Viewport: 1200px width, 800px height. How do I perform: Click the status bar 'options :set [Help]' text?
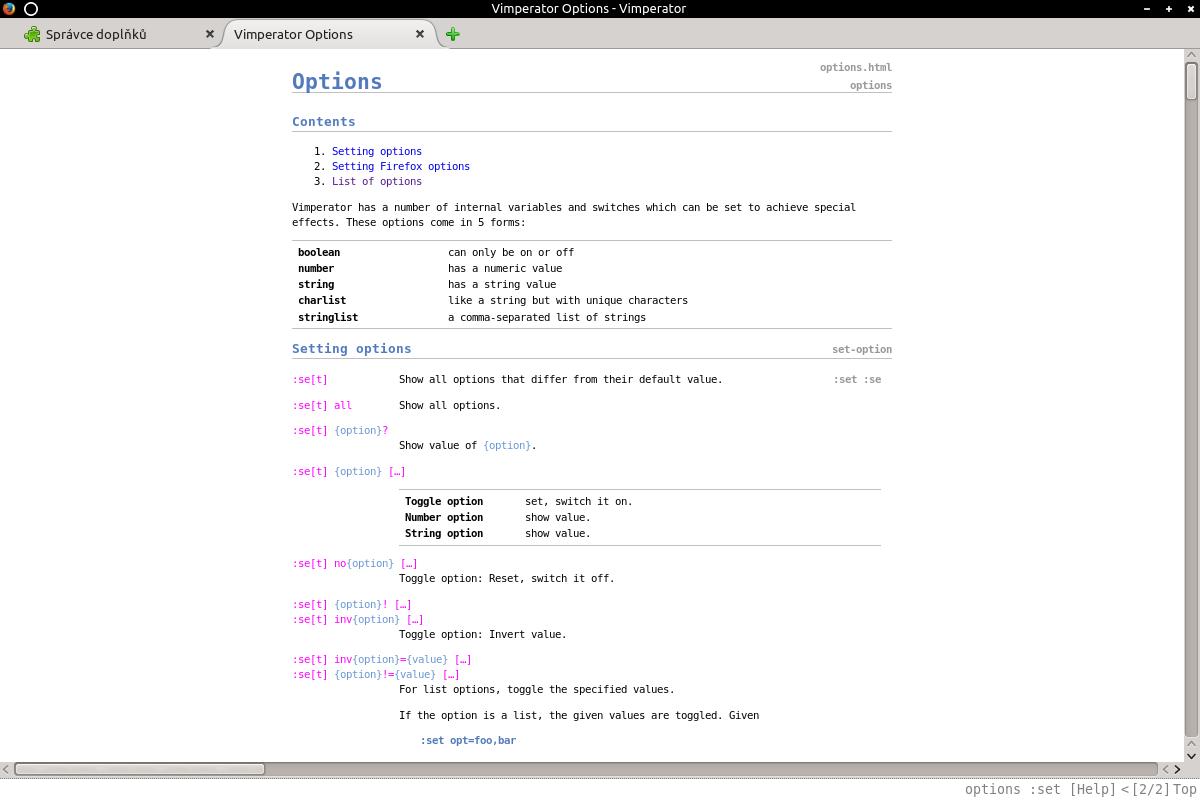(x=1040, y=789)
